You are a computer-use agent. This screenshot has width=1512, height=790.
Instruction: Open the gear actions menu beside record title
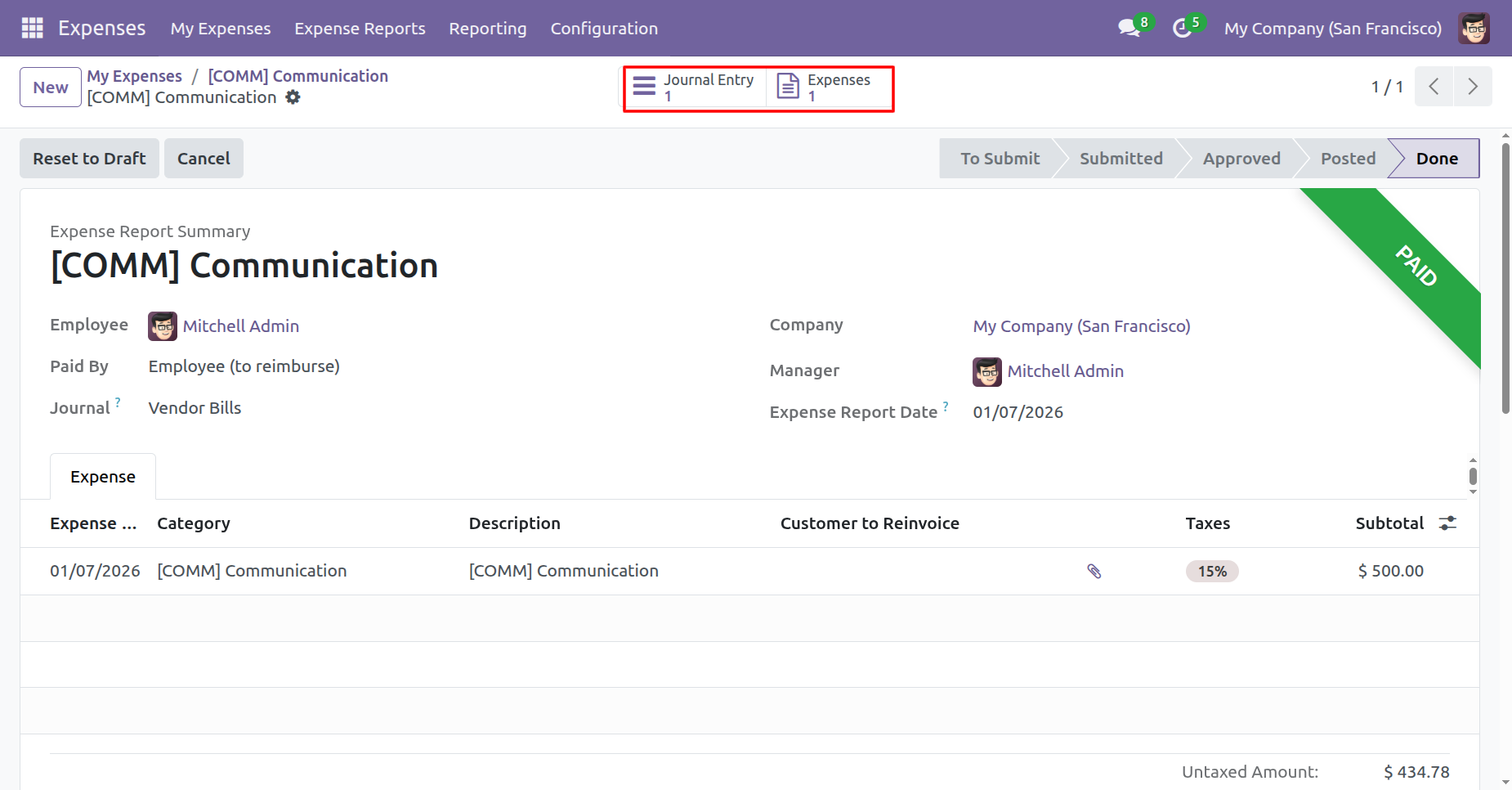[x=293, y=97]
